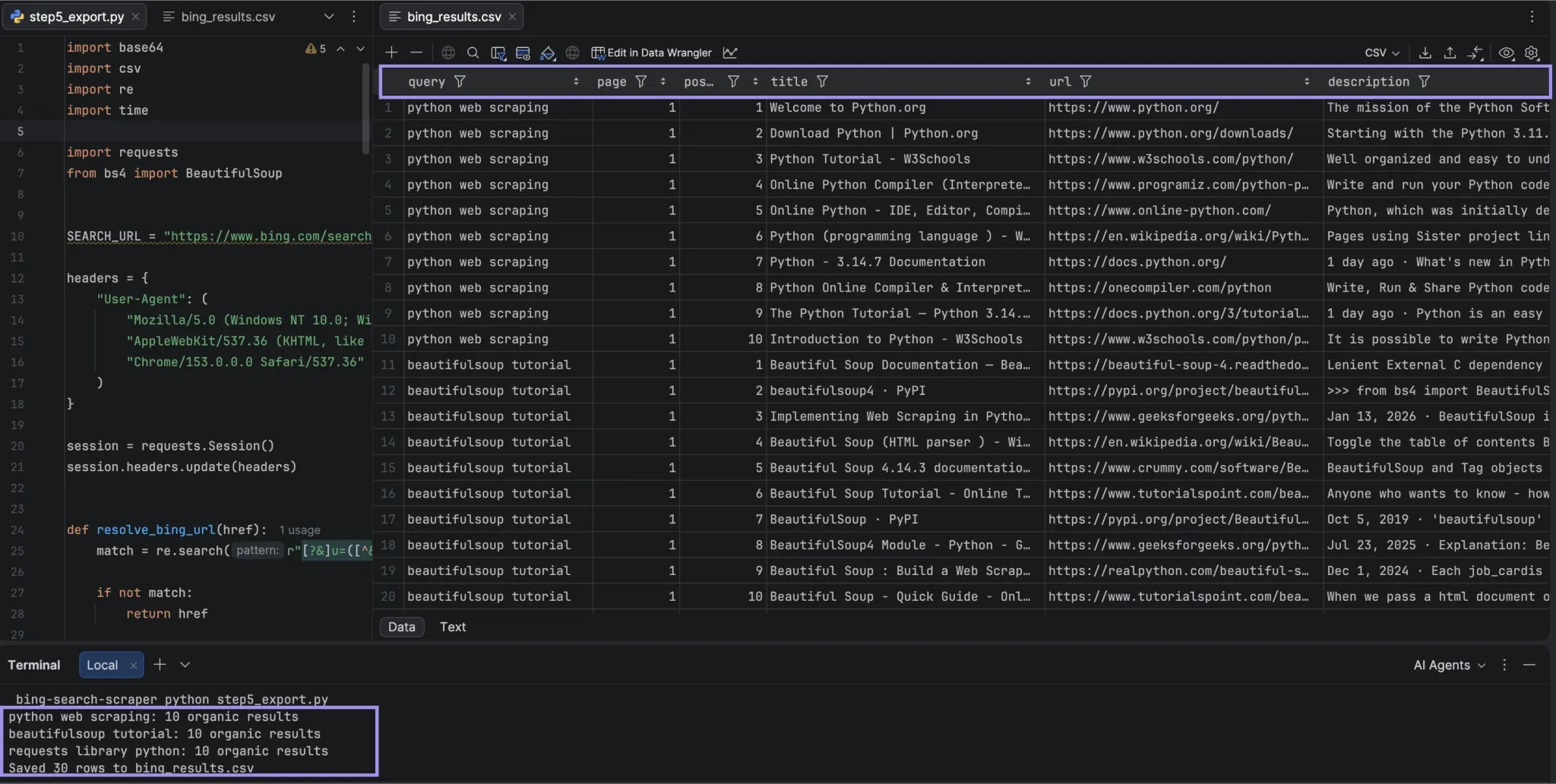Image resolution: width=1556 pixels, height=784 pixels.
Task: Add a new terminal tab
Action: (160, 665)
